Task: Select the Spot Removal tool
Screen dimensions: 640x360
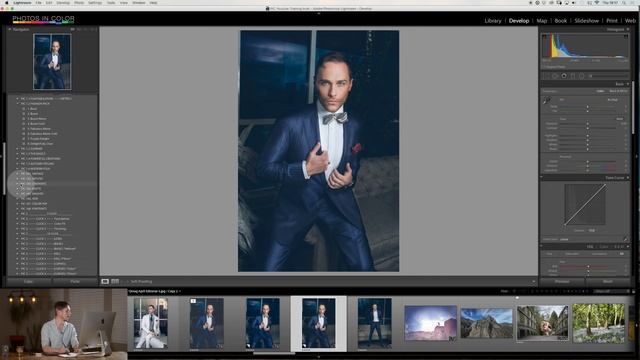Action: (555, 76)
